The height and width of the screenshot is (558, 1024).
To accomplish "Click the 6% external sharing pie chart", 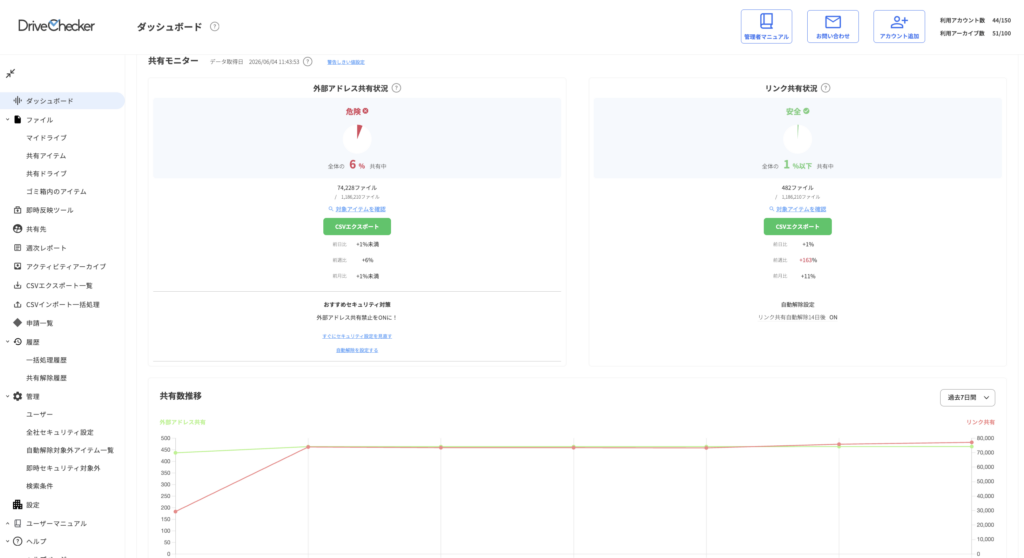I will click(x=357, y=138).
